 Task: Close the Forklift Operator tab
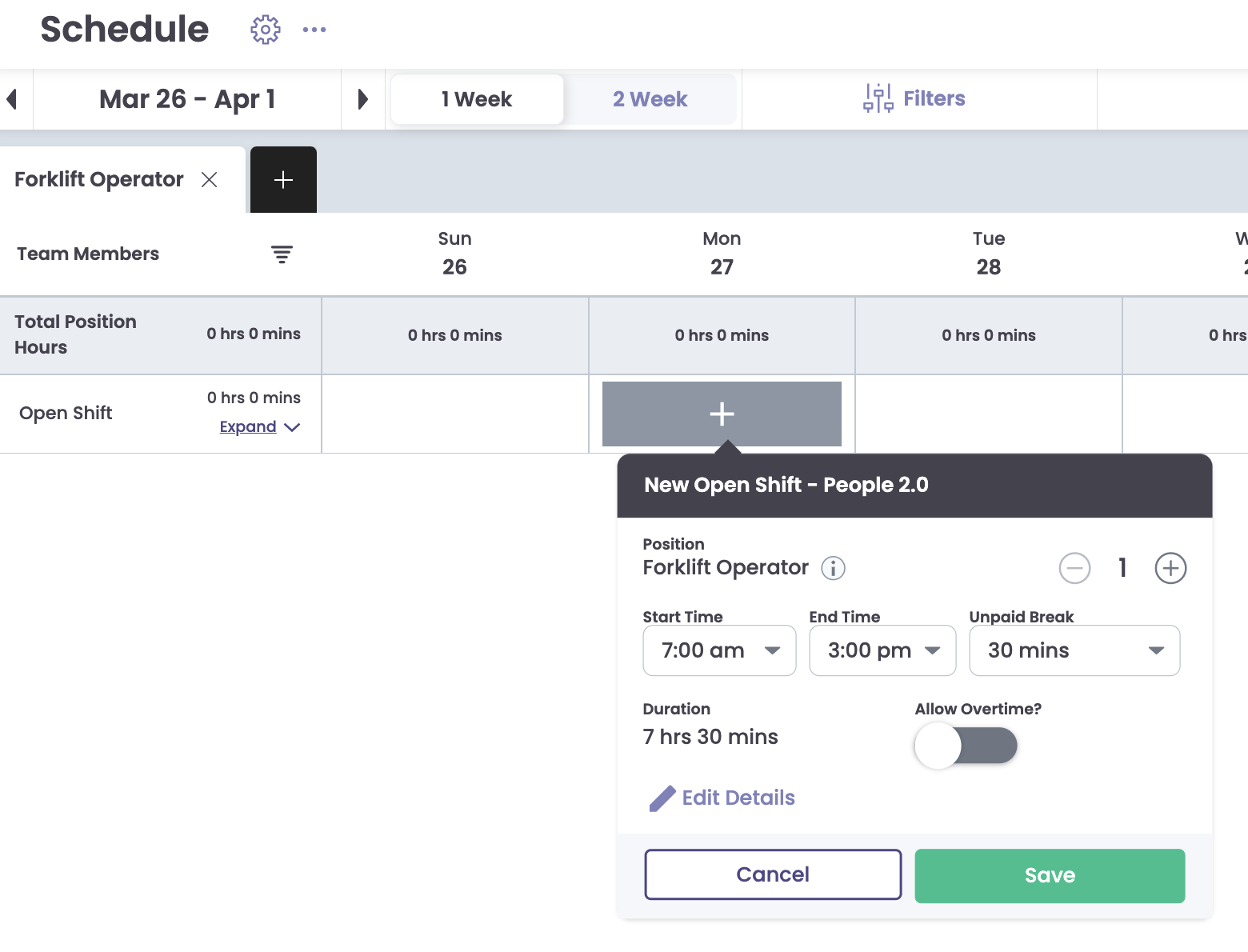click(x=210, y=180)
